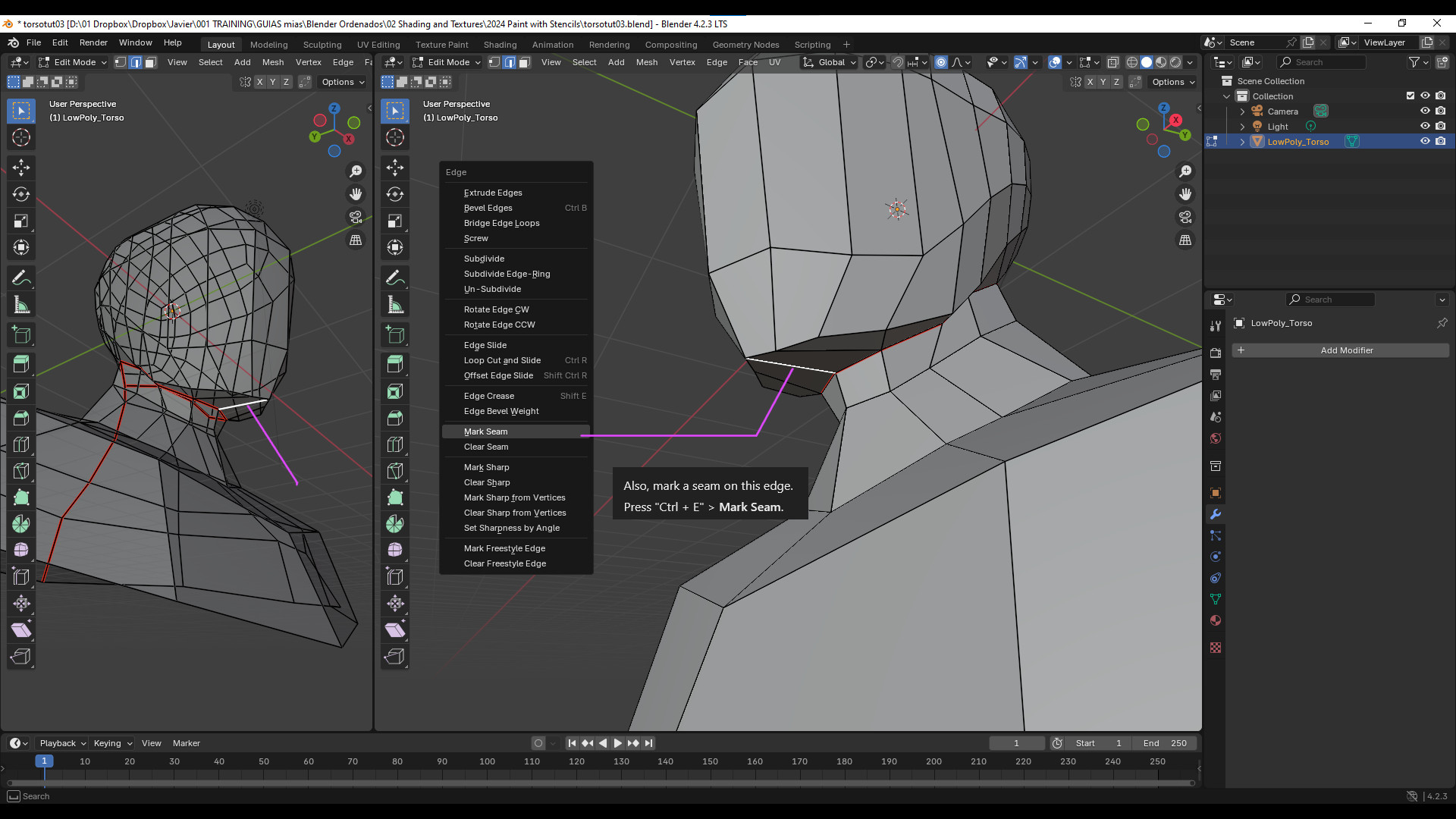1456x819 pixels.
Task: Select the Cursor tool in left viewport
Action: [x=21, y=137]
